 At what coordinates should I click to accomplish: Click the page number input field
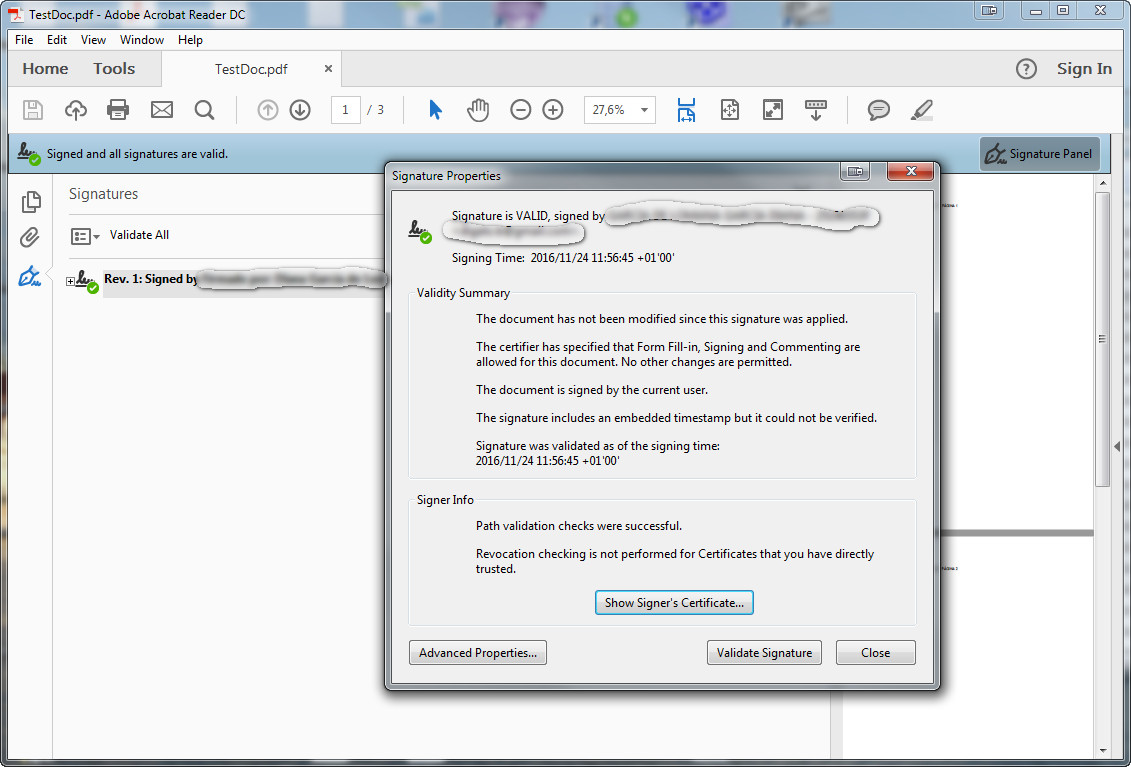click(346, 110)
